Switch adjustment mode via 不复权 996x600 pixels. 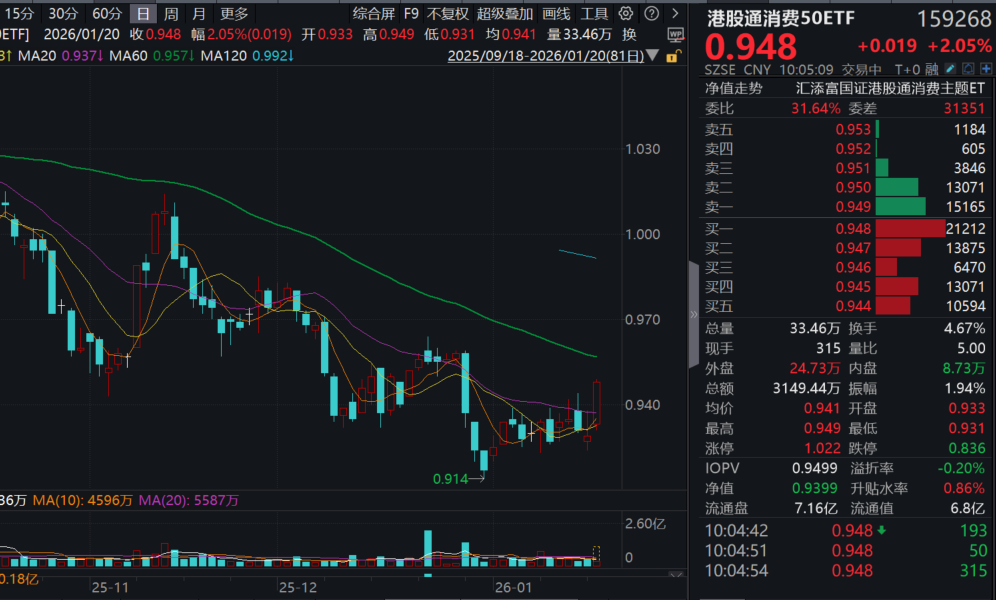pos(447,14)
